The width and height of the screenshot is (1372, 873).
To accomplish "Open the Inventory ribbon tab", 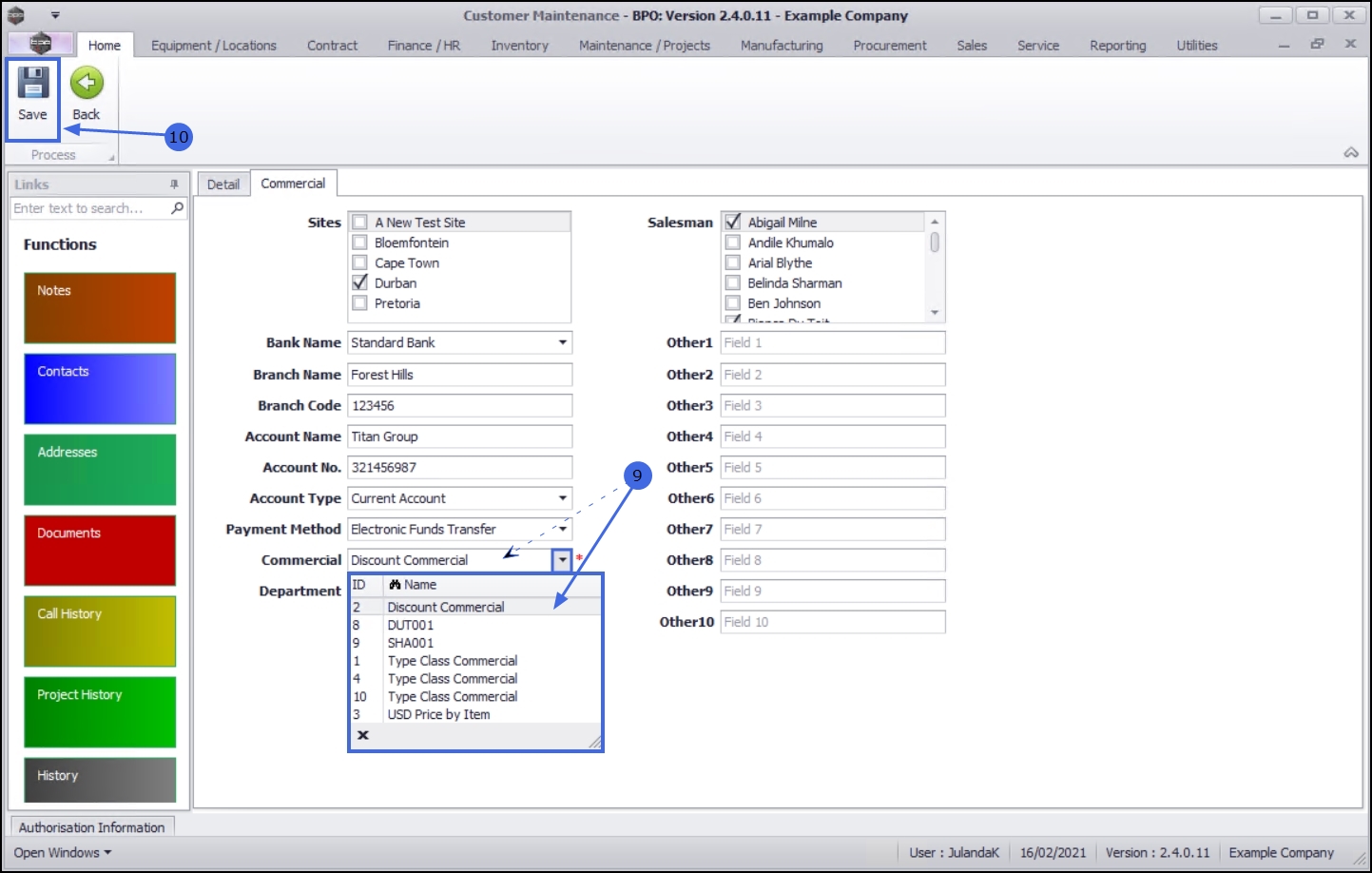I will pos(519,45).
